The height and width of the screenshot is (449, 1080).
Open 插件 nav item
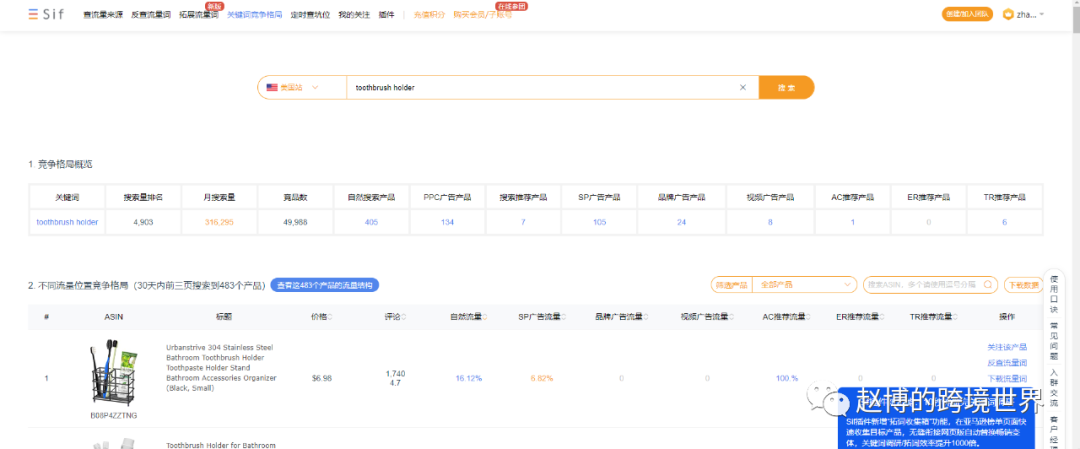click(386, 14)
